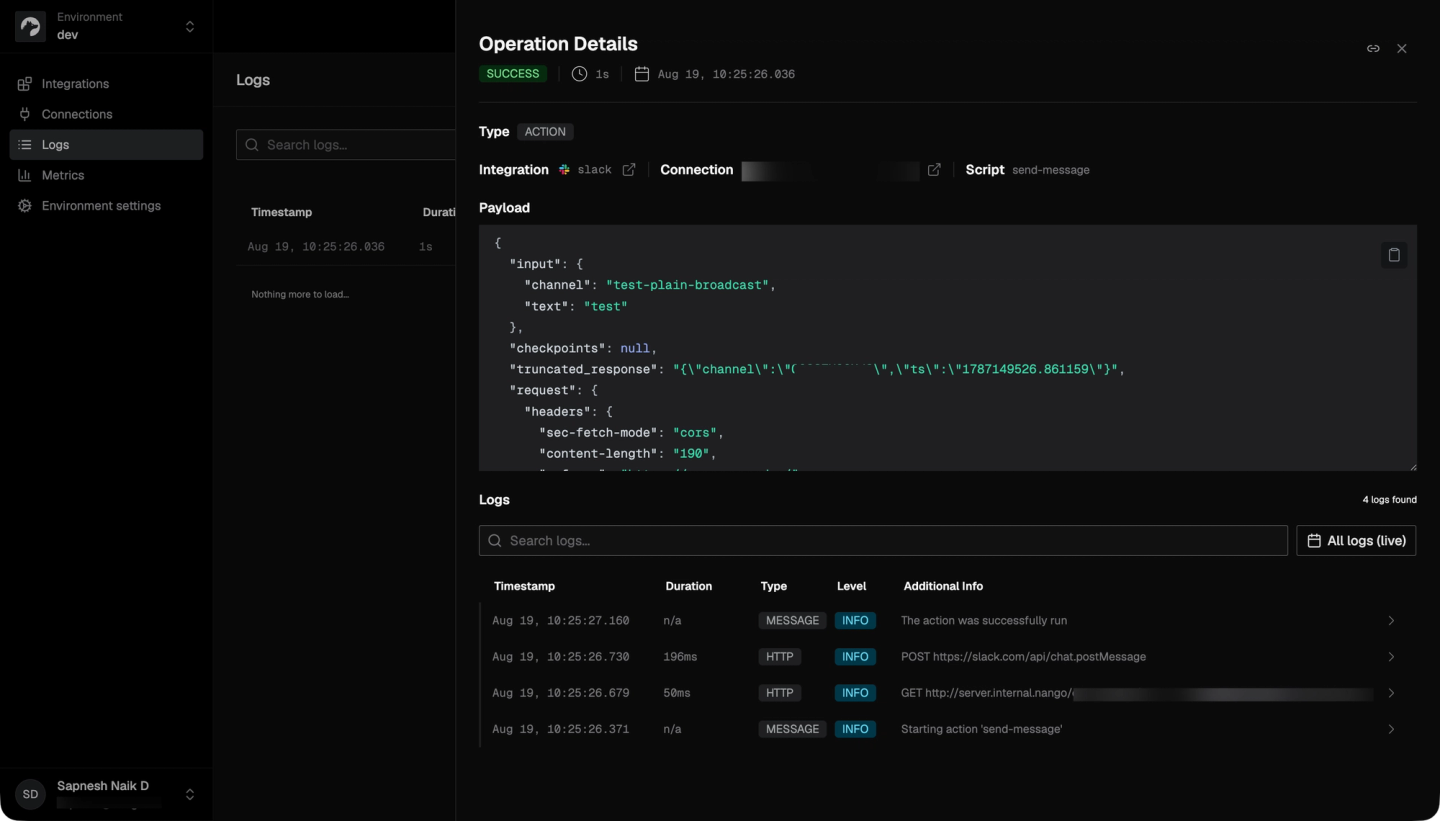Click the SUCCESS status badge
Screen dimensions: 1440x821
point(513,74)
